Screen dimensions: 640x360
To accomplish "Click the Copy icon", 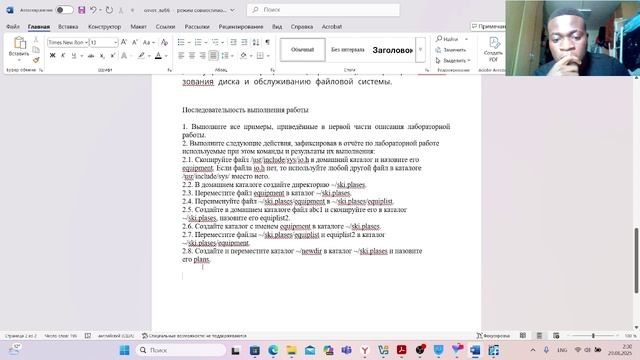I will 36,50.
